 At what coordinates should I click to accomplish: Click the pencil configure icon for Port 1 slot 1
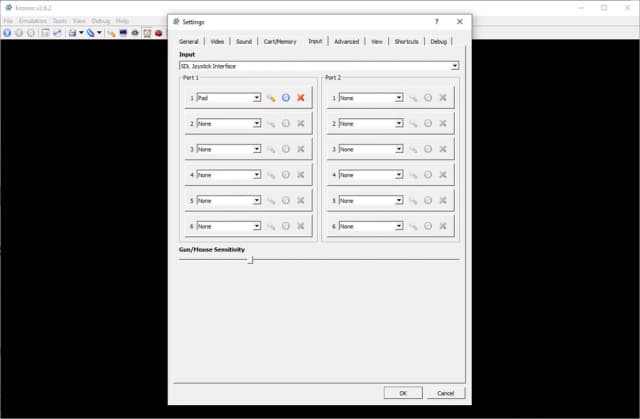271,98
